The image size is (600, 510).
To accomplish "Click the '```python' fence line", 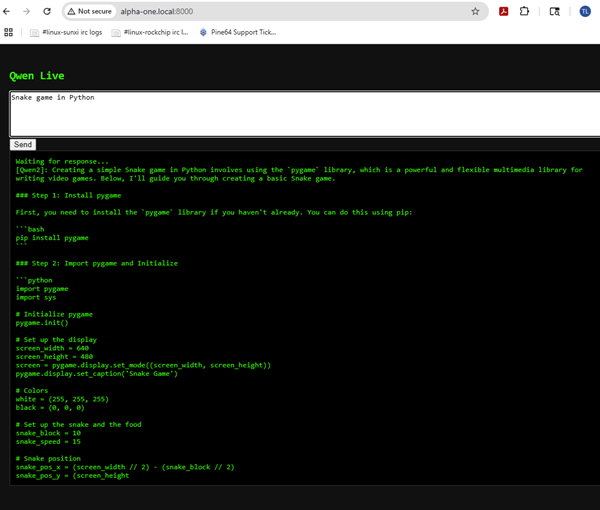I will [x=34, y=280].
